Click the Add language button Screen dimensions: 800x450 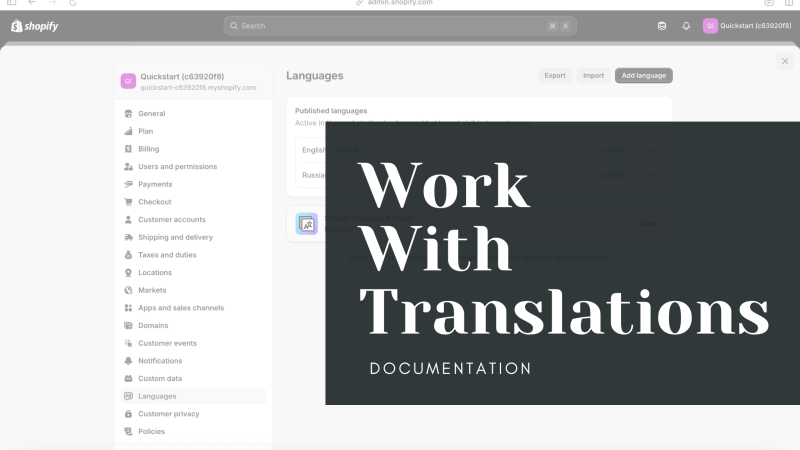[643, 76]
